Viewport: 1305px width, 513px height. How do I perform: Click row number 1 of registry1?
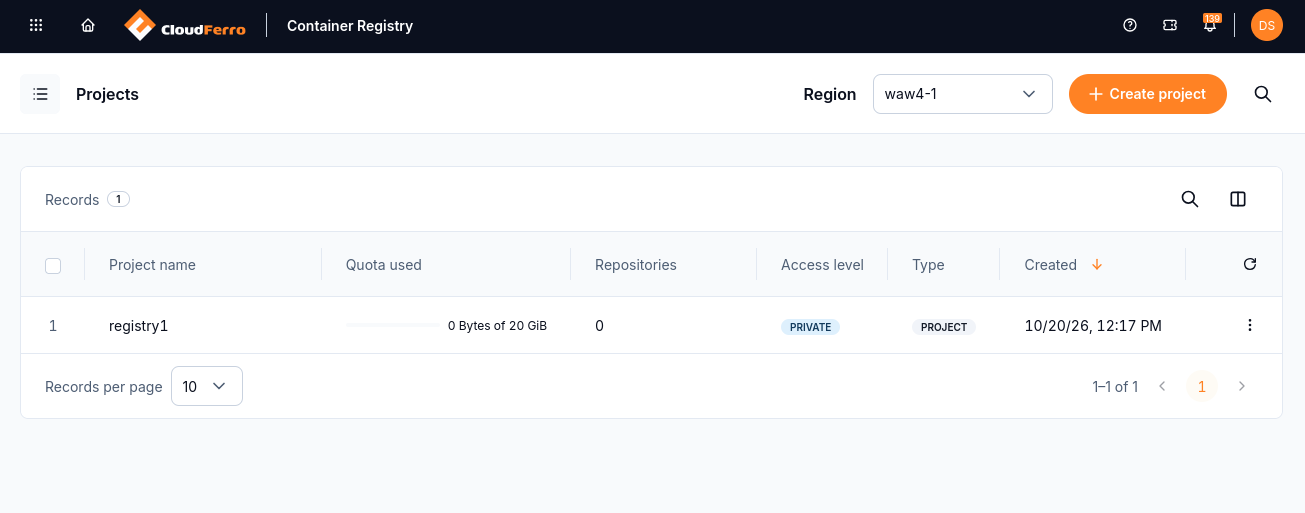click(53, 325)
